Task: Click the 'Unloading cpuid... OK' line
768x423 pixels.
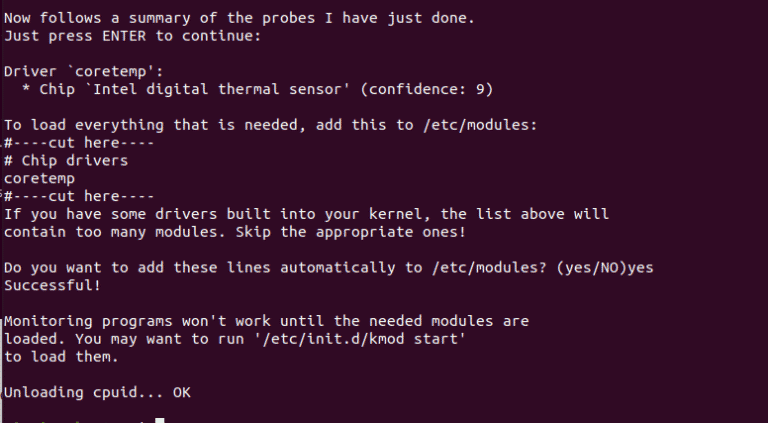Action: pyautogui.click(x=97, y=392)
